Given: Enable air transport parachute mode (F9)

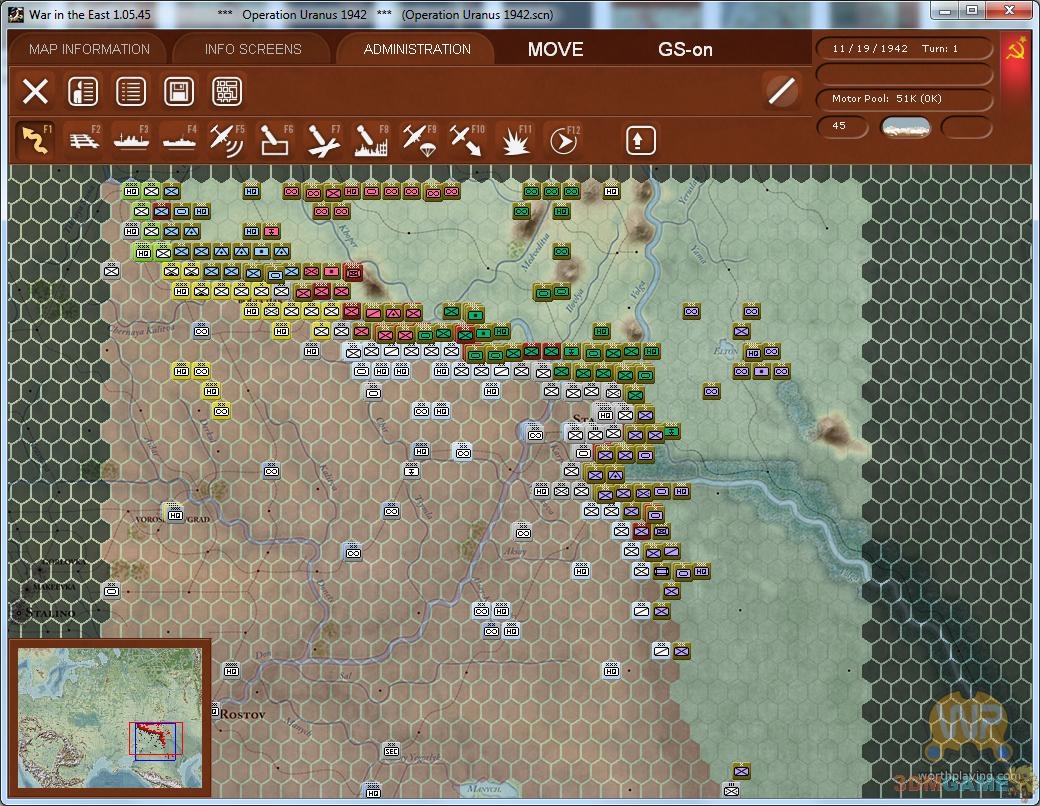Looking at the screenshot, I should coord(419,139).
